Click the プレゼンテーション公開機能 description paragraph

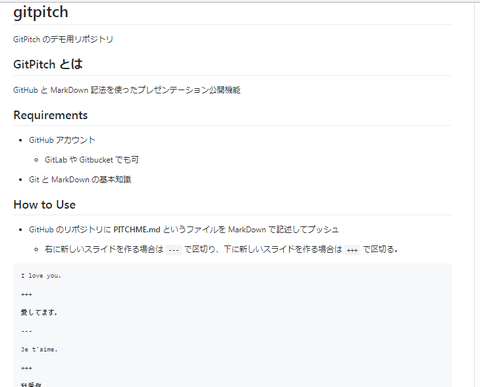tap(127, 90)
